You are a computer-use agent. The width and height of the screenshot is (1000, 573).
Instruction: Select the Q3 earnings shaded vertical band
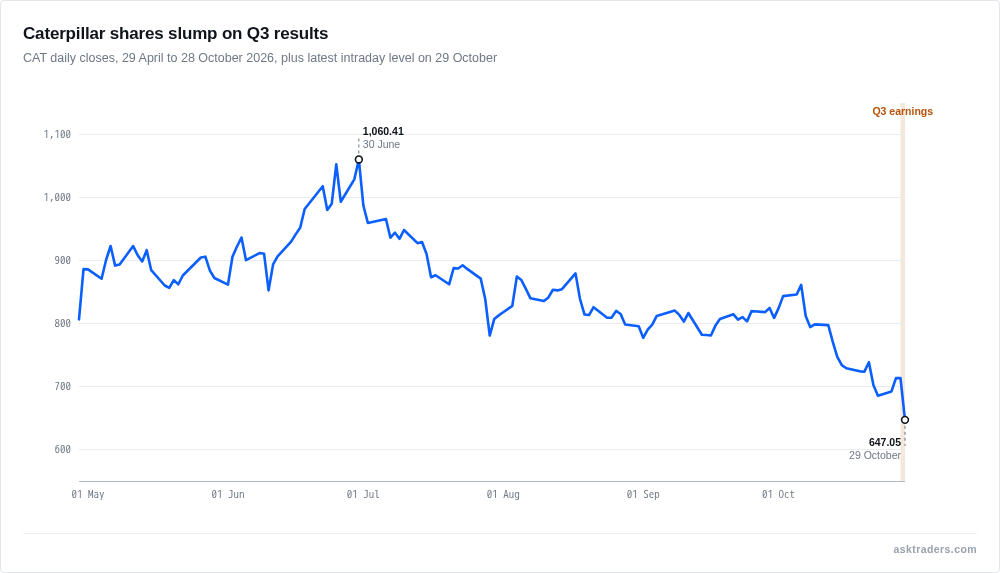(902, 292)
